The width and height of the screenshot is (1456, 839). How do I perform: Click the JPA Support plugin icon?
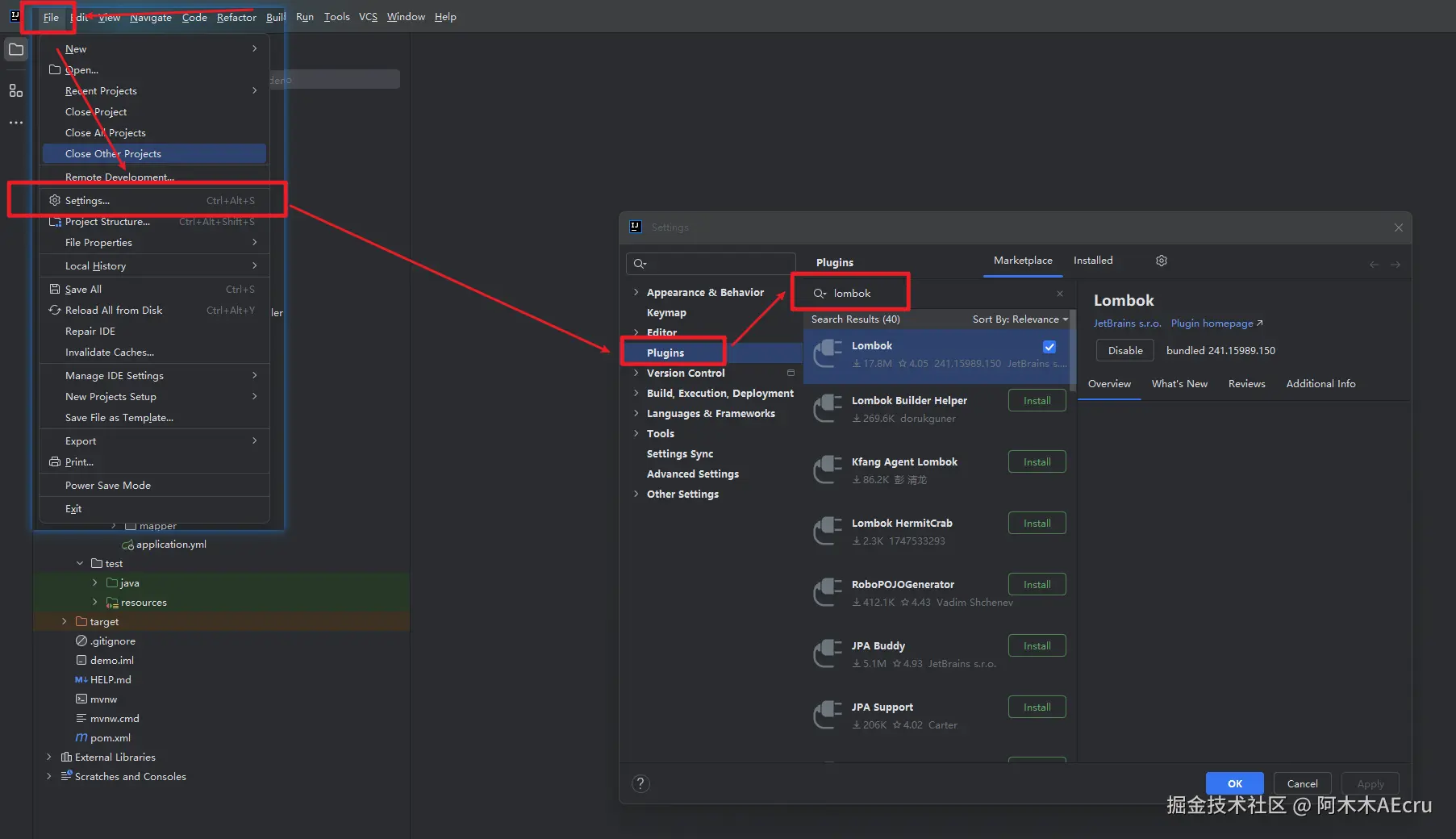click(x=828, y=715)
